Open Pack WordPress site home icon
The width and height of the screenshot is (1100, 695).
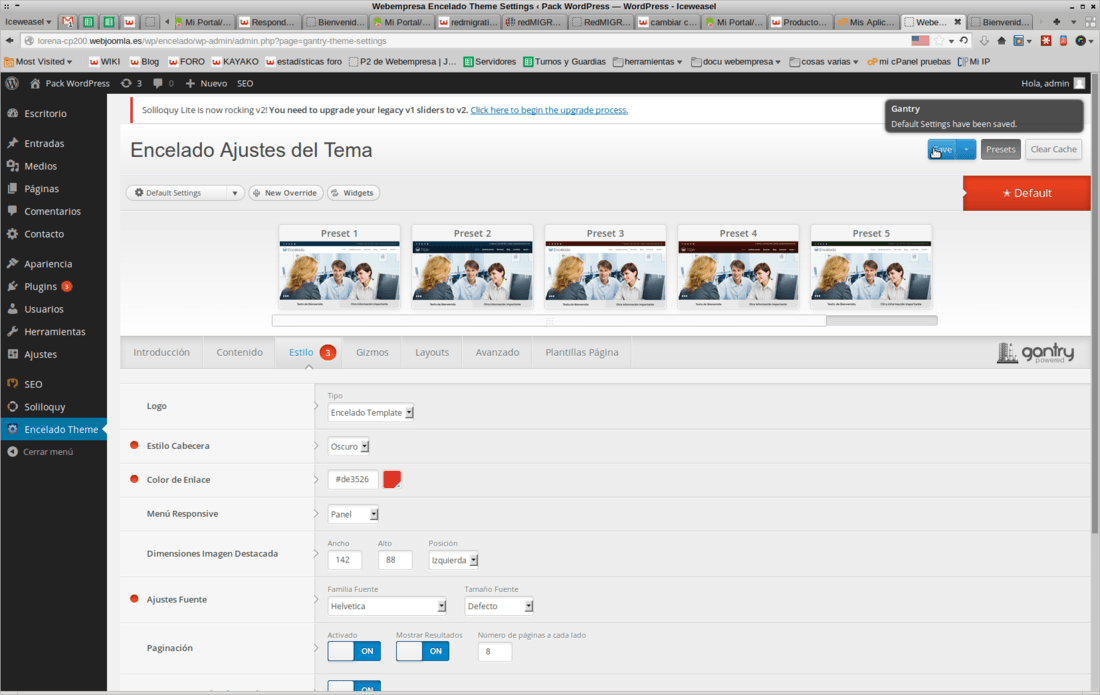pos(35,83)
